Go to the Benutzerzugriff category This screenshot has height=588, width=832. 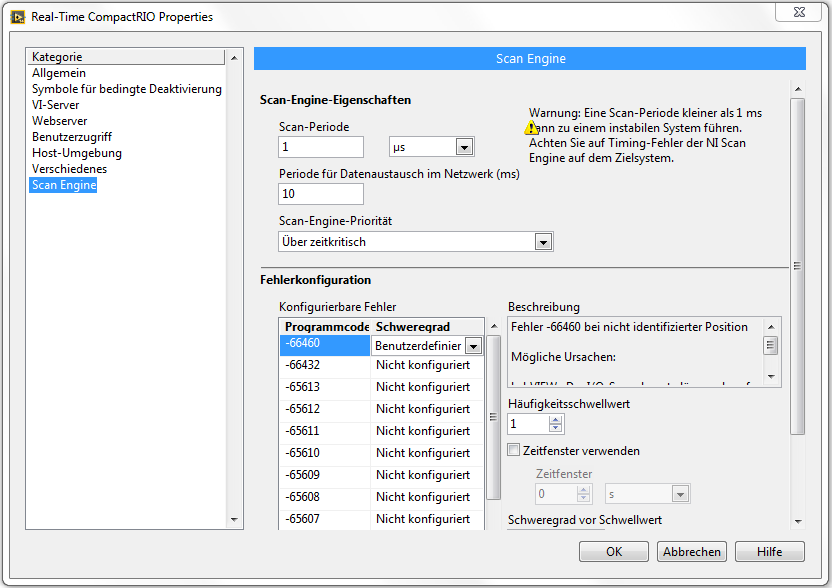72,137
